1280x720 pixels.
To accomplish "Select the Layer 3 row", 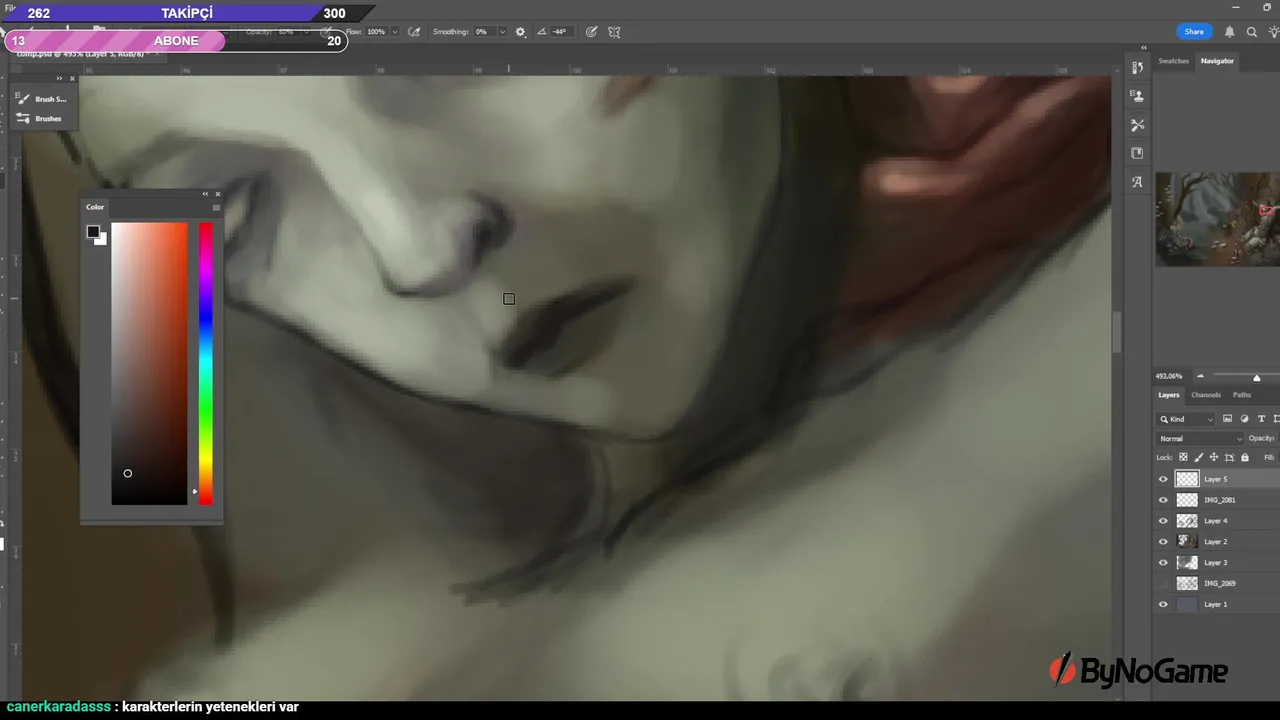I will pyautogui.click(x=1216, y=563).
